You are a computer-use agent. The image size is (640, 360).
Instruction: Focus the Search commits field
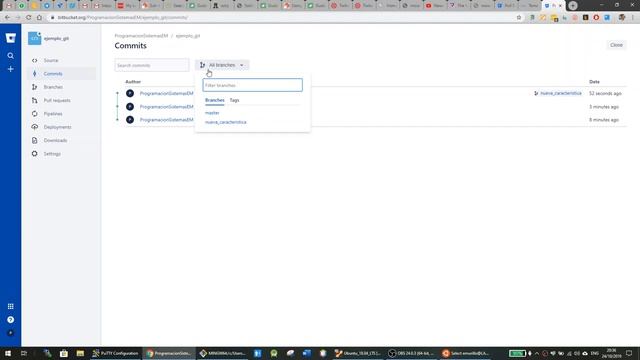(x=151, y=65)
